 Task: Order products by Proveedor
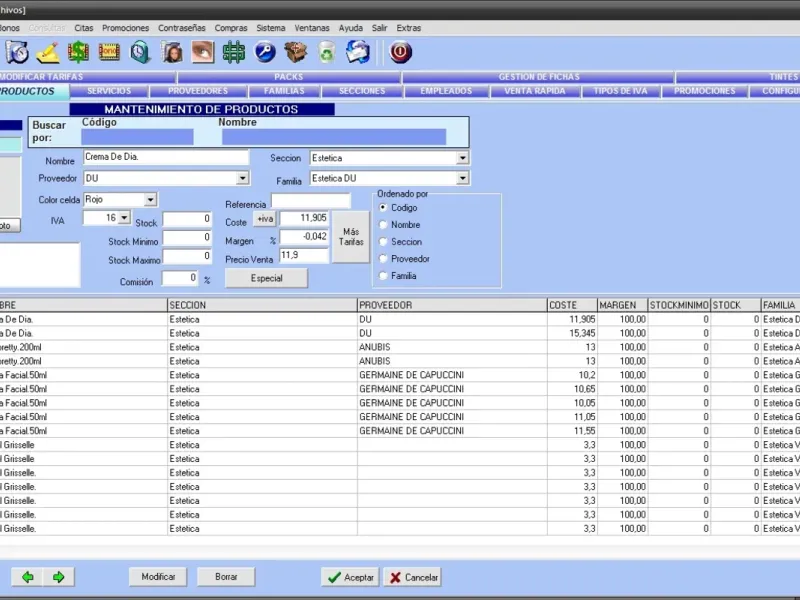click(383, 259)
